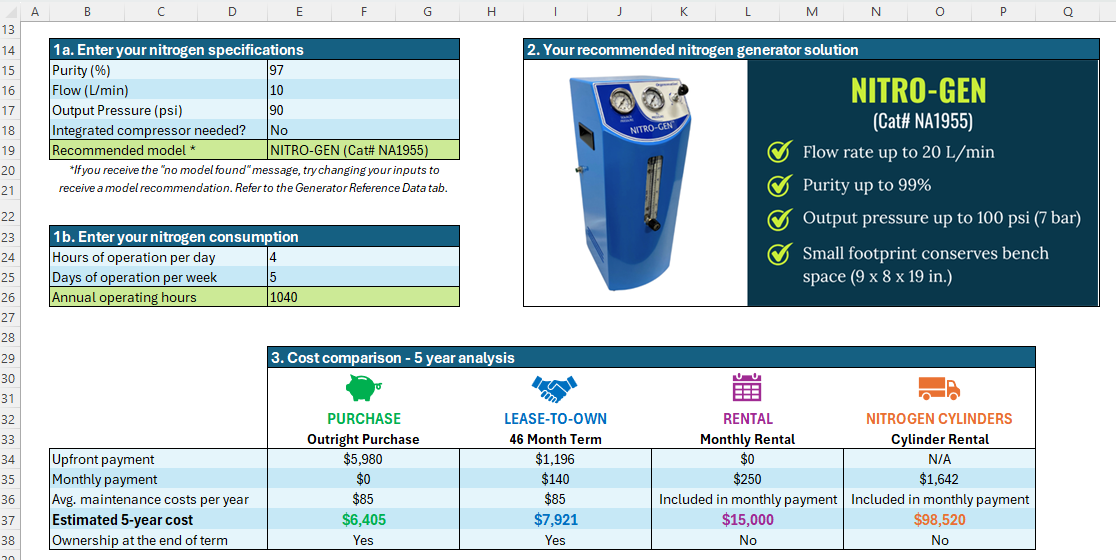The width and height of the screenshot is (1116, 560).
Task: Click the Purchase upfront payment $5,980
Action: pyautogui.click(x=363, y=460)
